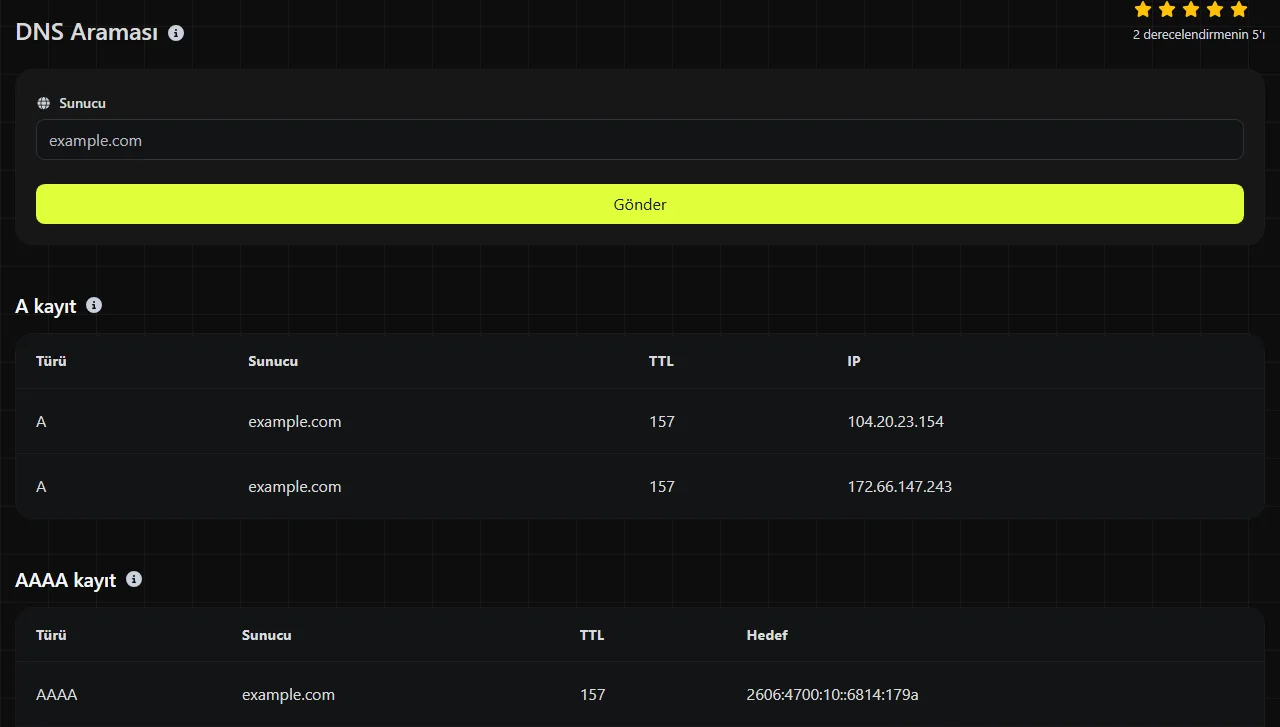Image resolution: width=1280 pixels, height=727 pixels.
Task: Select IP address 104.20.23.154
Action: pyautogui.click(x=895, y=422)
